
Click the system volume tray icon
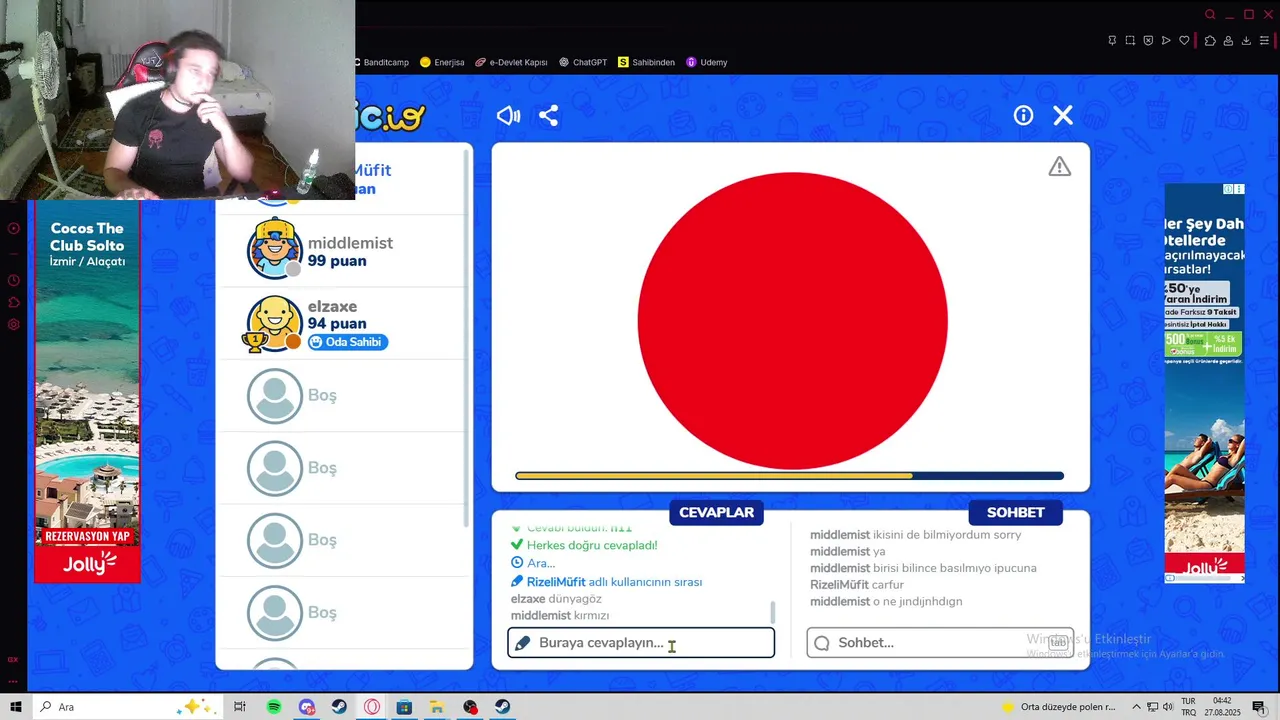1168,707
